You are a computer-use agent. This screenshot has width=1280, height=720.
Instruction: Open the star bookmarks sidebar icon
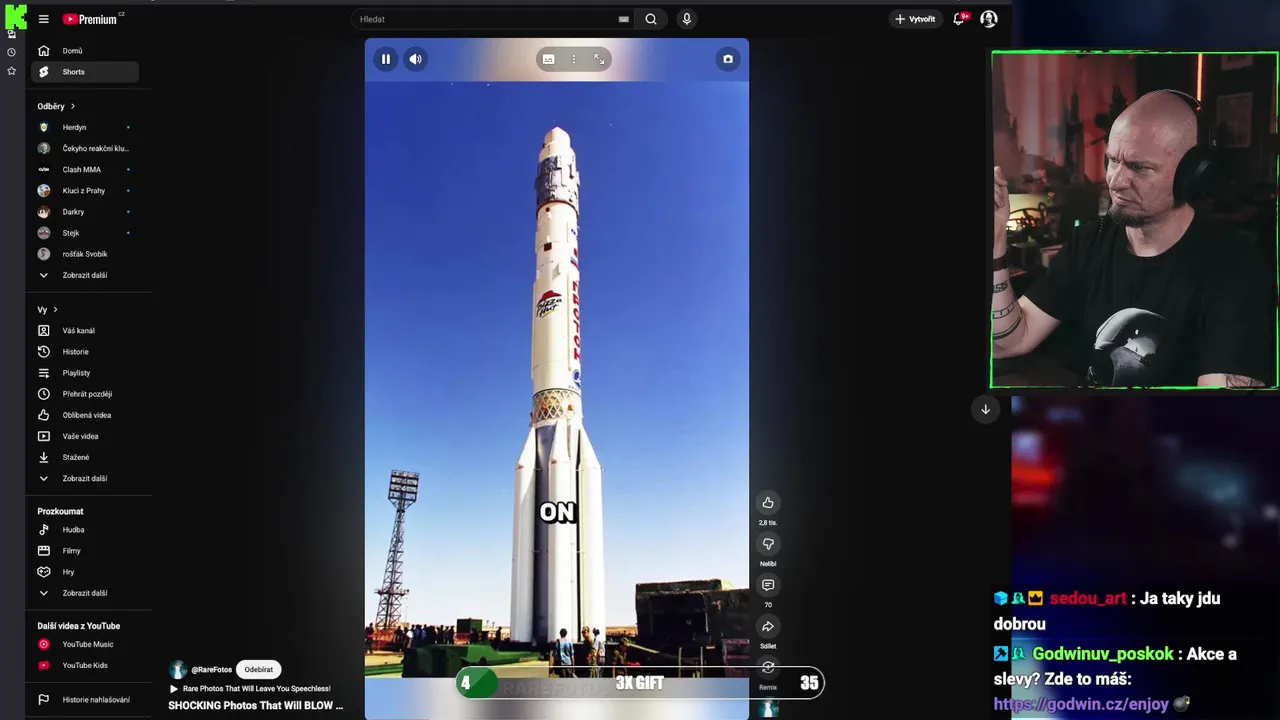coord(11,71)
